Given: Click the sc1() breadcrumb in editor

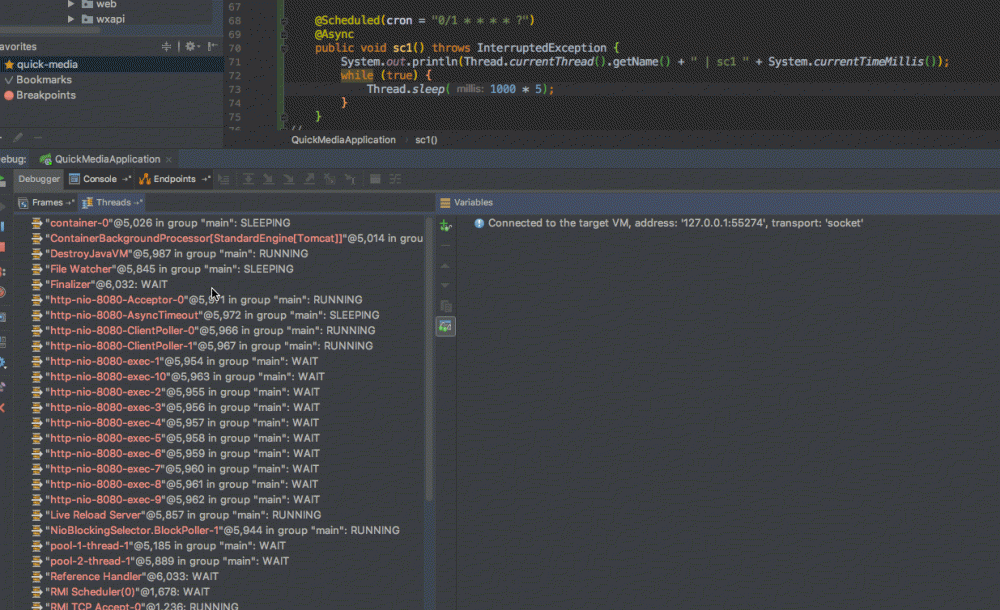Looking at the screenshot, I should point(426,140).
